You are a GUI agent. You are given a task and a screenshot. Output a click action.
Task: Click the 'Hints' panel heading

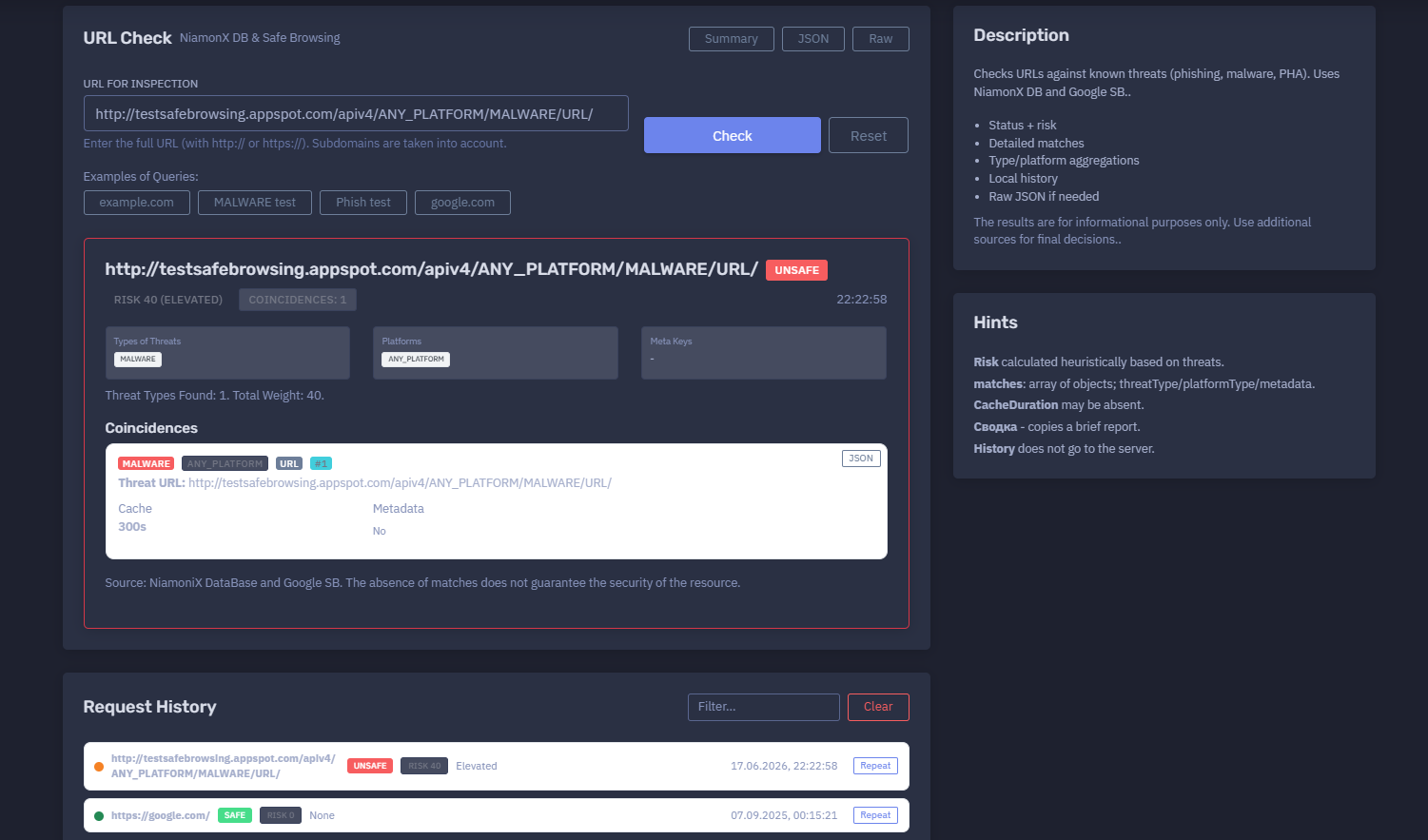click(995, 322)
